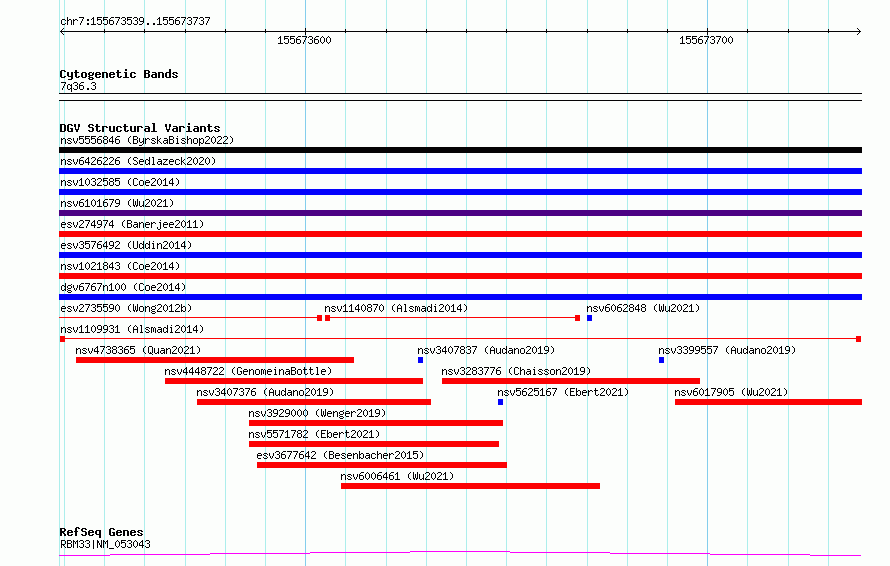Click the 7q36.3 band label

point(78,86)
